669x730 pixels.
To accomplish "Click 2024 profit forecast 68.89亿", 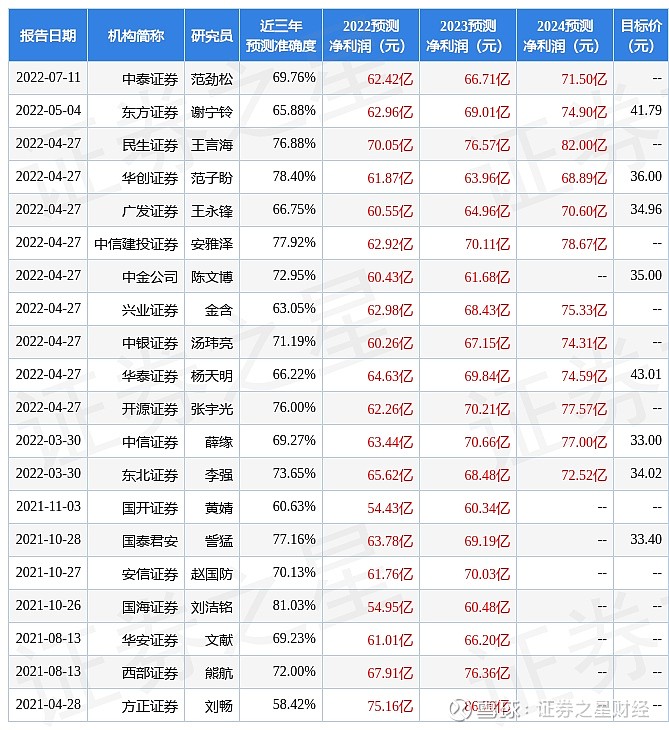I will click(584, 178).
